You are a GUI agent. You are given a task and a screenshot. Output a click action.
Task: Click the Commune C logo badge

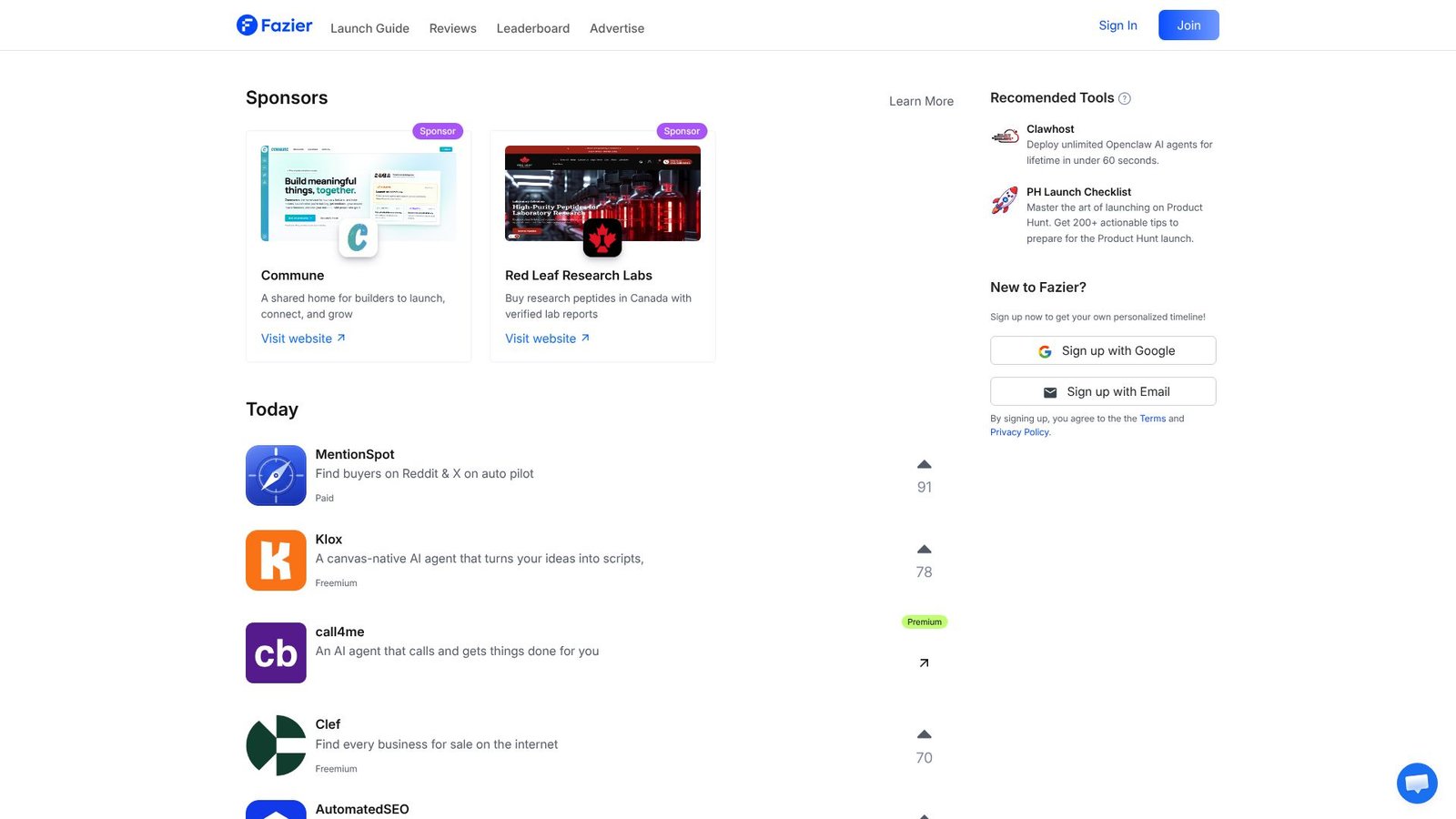click(x=358, y=238)
